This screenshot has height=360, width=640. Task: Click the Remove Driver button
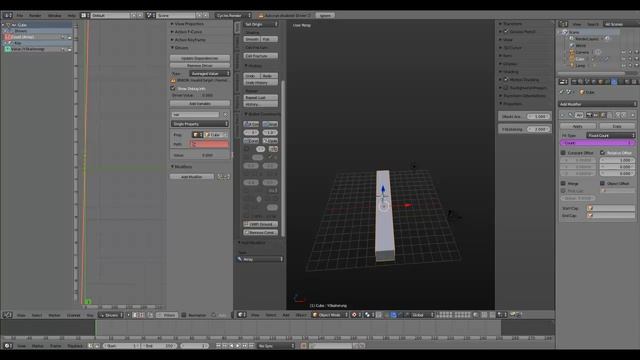point(200,65)
